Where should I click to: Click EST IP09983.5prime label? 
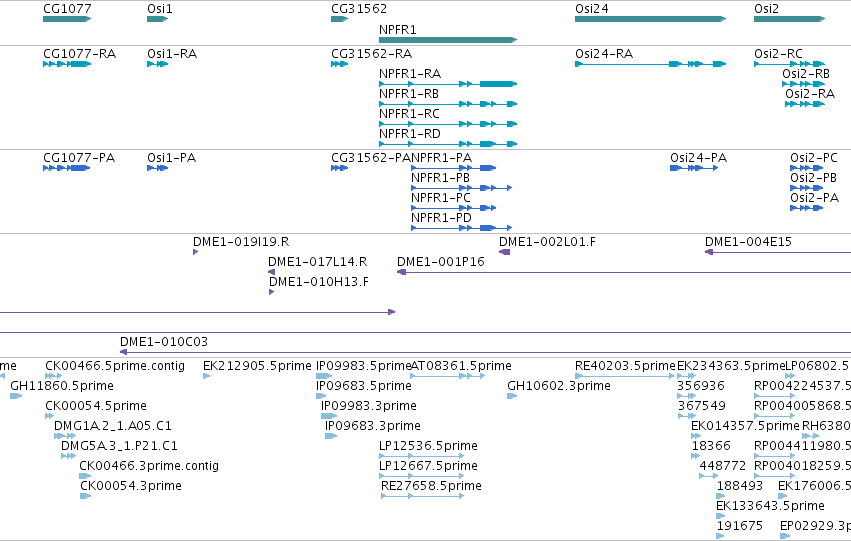[363, 366]
